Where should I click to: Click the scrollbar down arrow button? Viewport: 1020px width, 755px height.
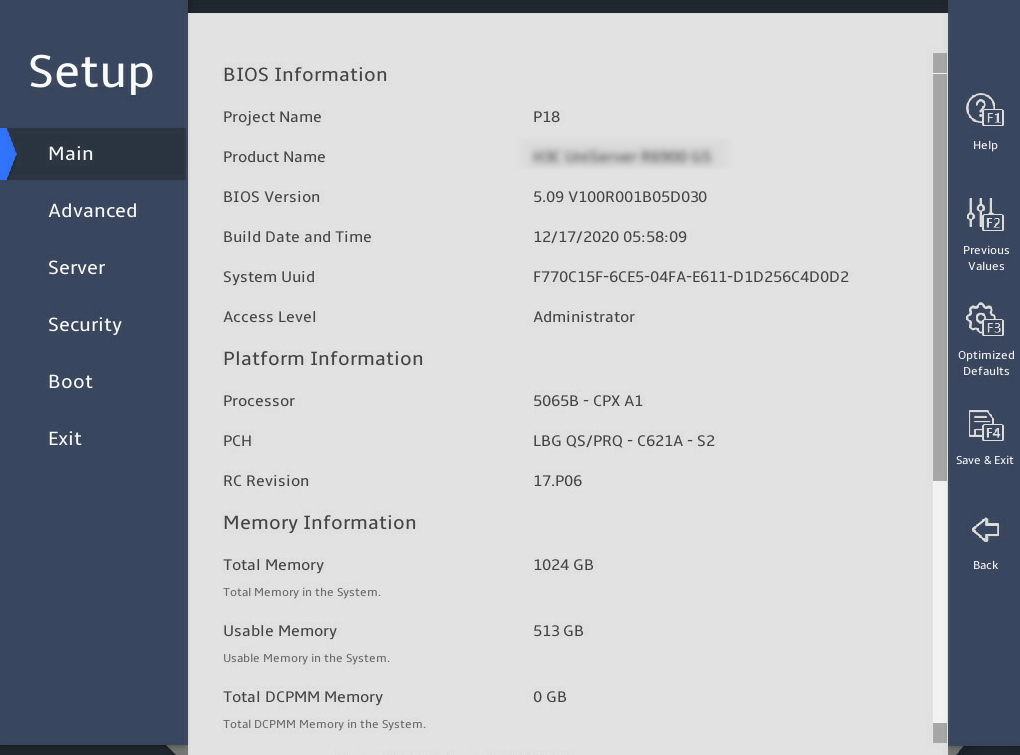[939, 733]
